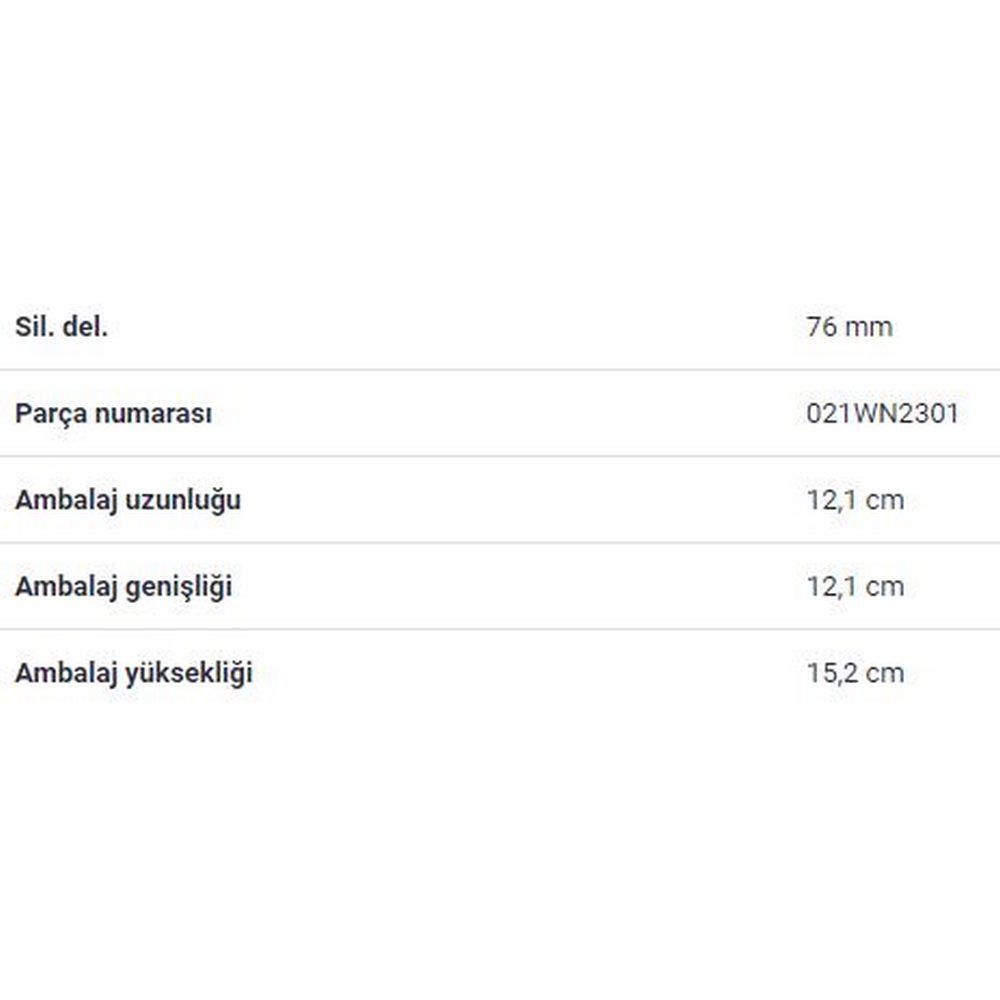The image size is (1000, 1000).
Task: Click divider line below the Sil. del. row
Action: click(500, 370)
